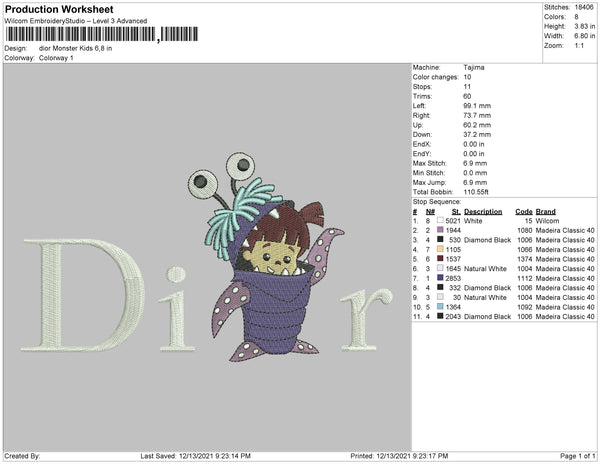Click the 'Colorway 1' value
Viewport: 600px width, 464px height.
(x=56, y=58)
